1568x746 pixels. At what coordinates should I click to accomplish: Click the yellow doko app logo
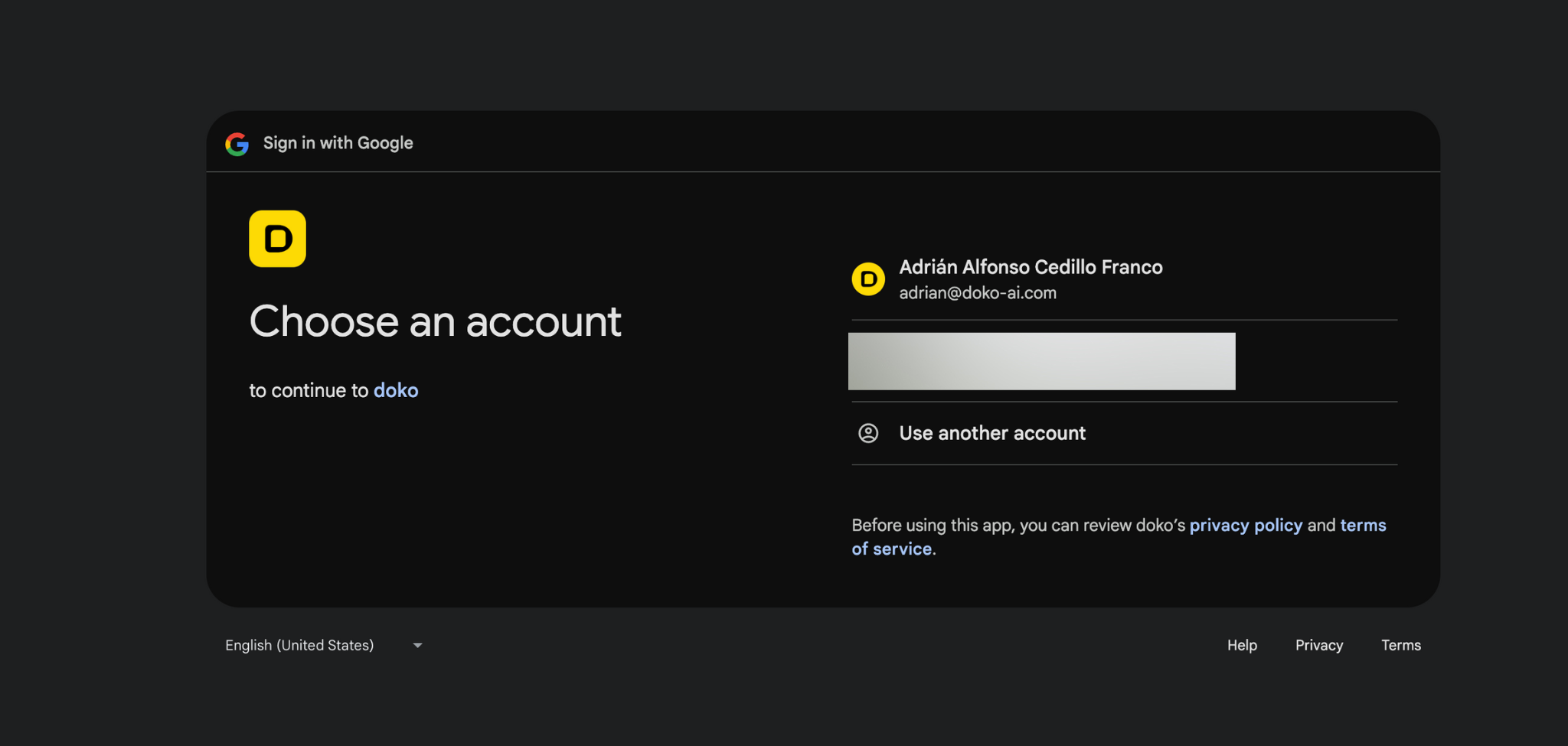pyautogui.click(x=277, y=239)
